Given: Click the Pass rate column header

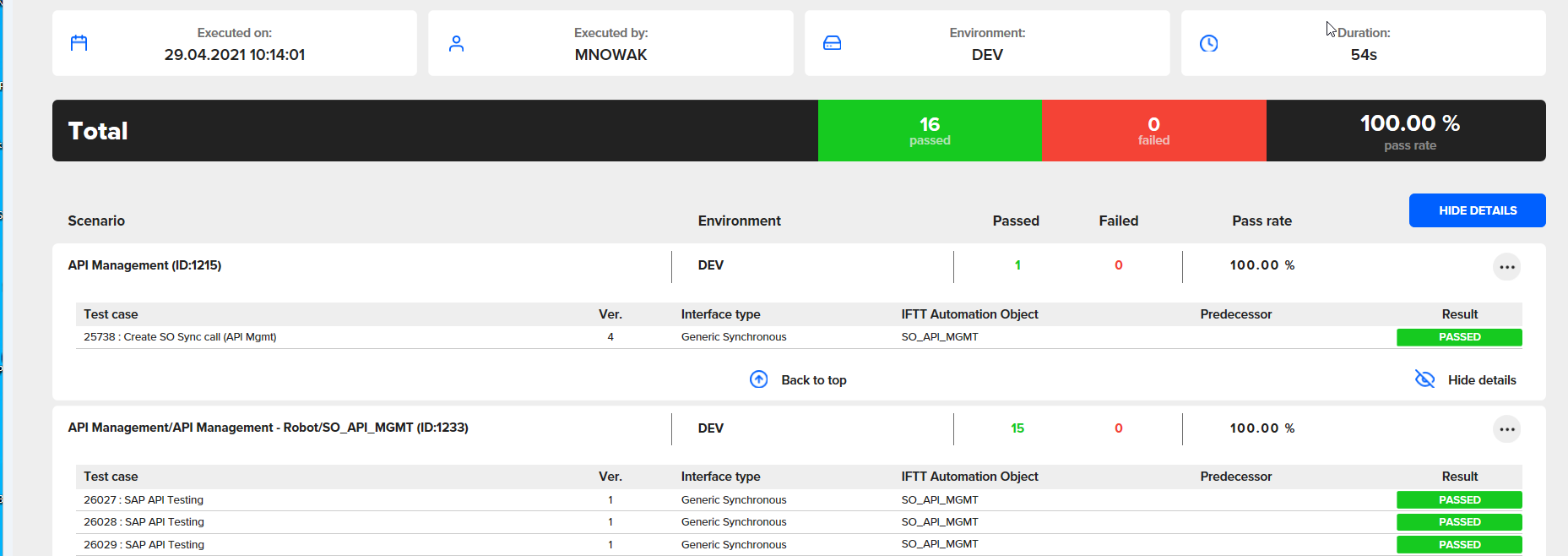Looking at the screenshot, I should click(1261, 221).
